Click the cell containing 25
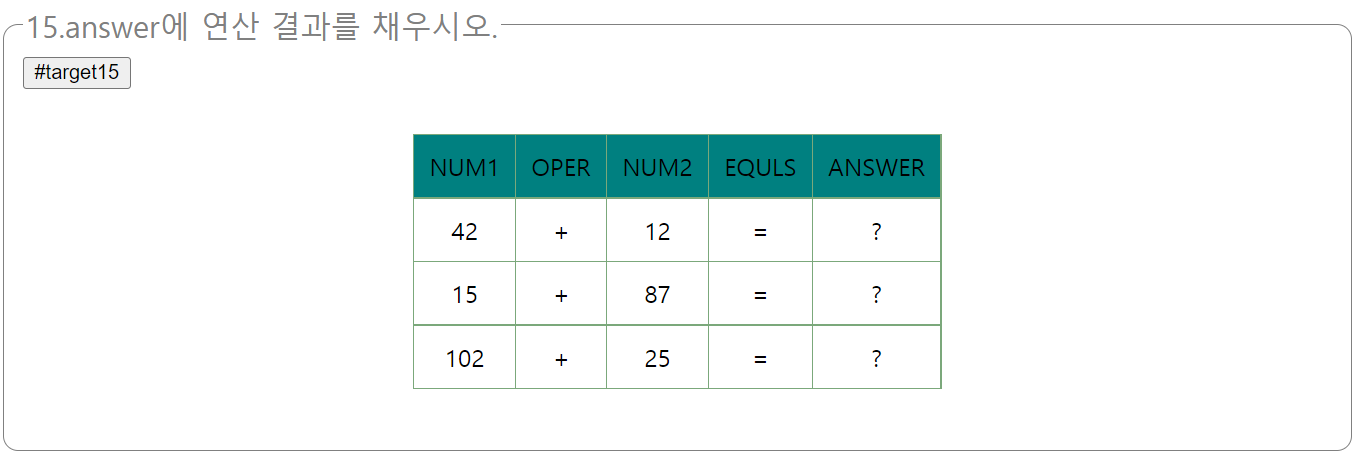Viewport: 1368px width, 460px height. pyautogui.click(x=657, y=357)
